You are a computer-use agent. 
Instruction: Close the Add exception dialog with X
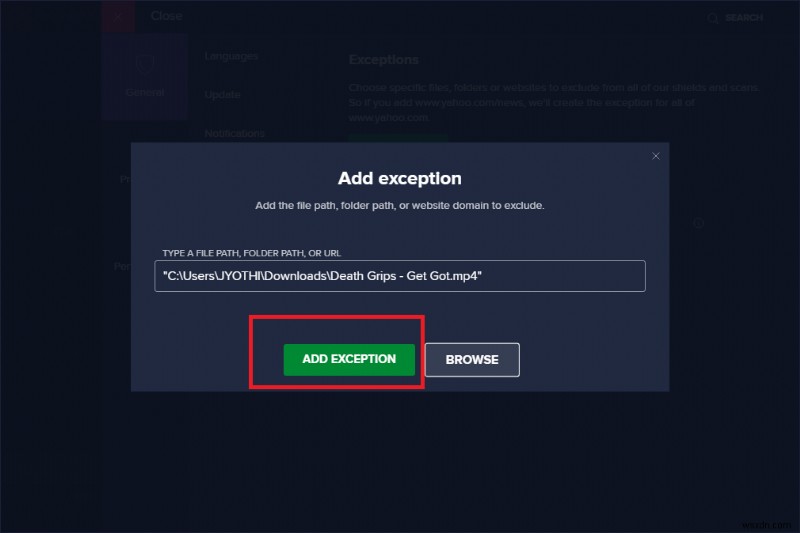coord(656,156)
